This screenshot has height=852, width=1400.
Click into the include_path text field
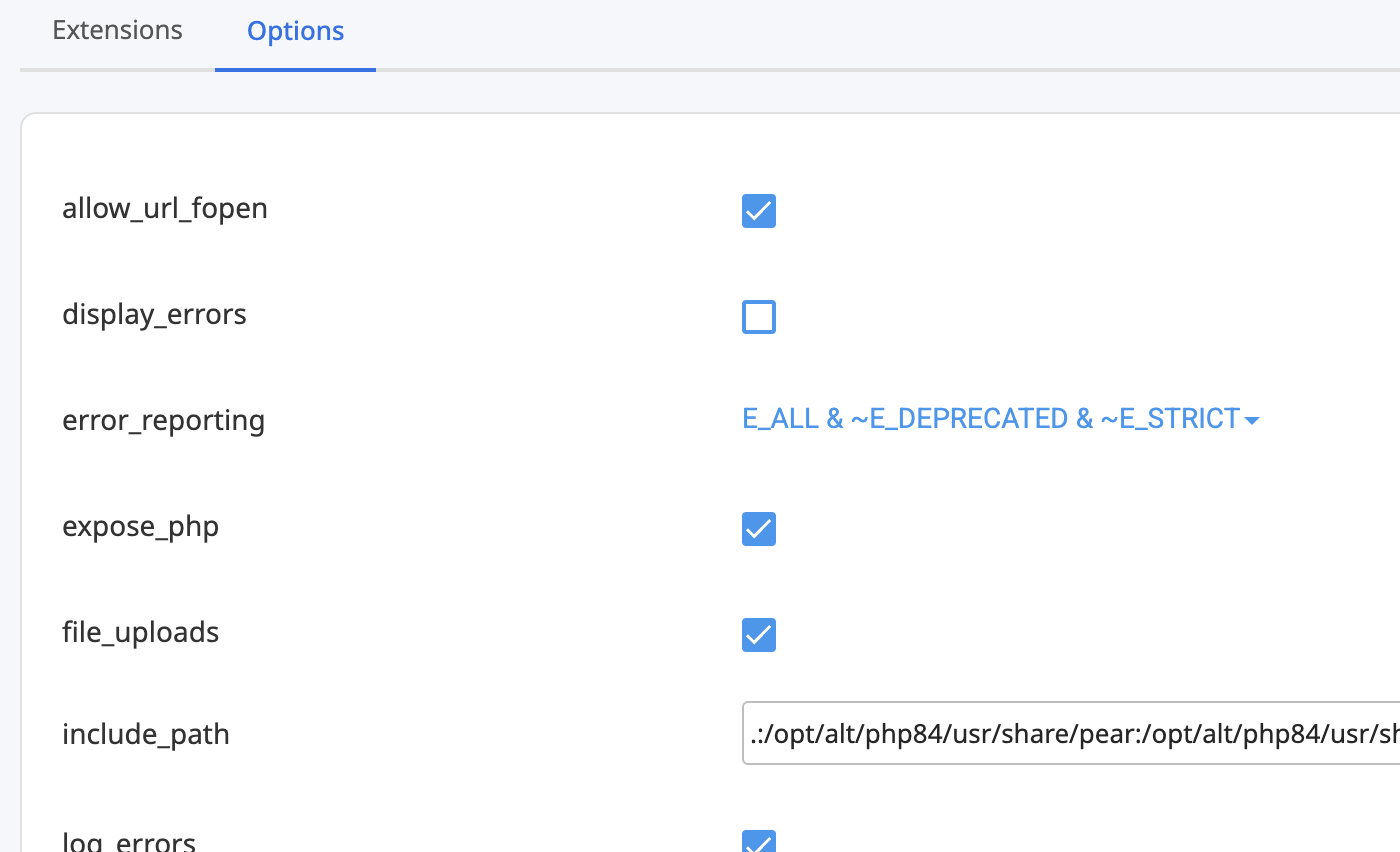pyautogui.click(x=1071, y=734)
